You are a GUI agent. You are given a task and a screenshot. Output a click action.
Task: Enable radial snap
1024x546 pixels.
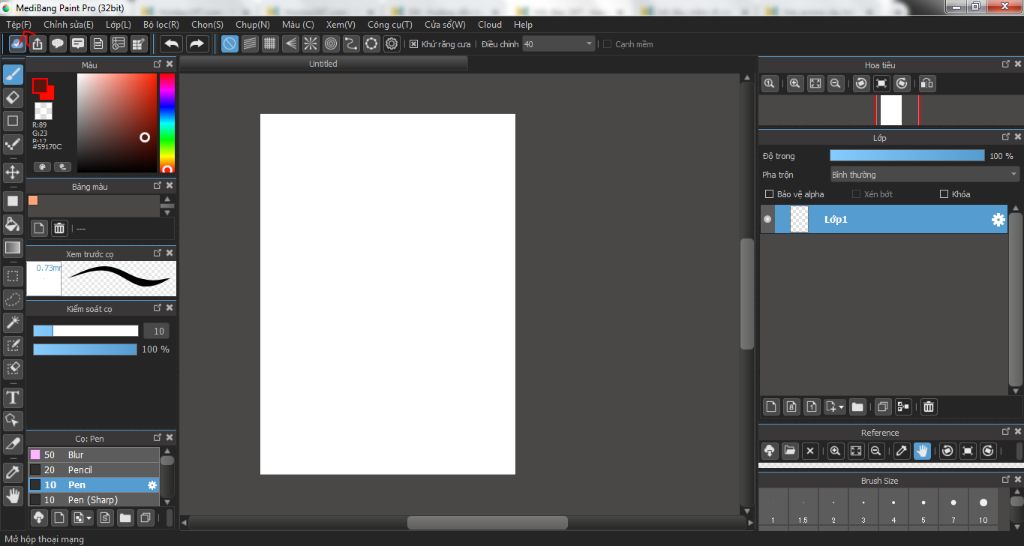pos(311,44)
